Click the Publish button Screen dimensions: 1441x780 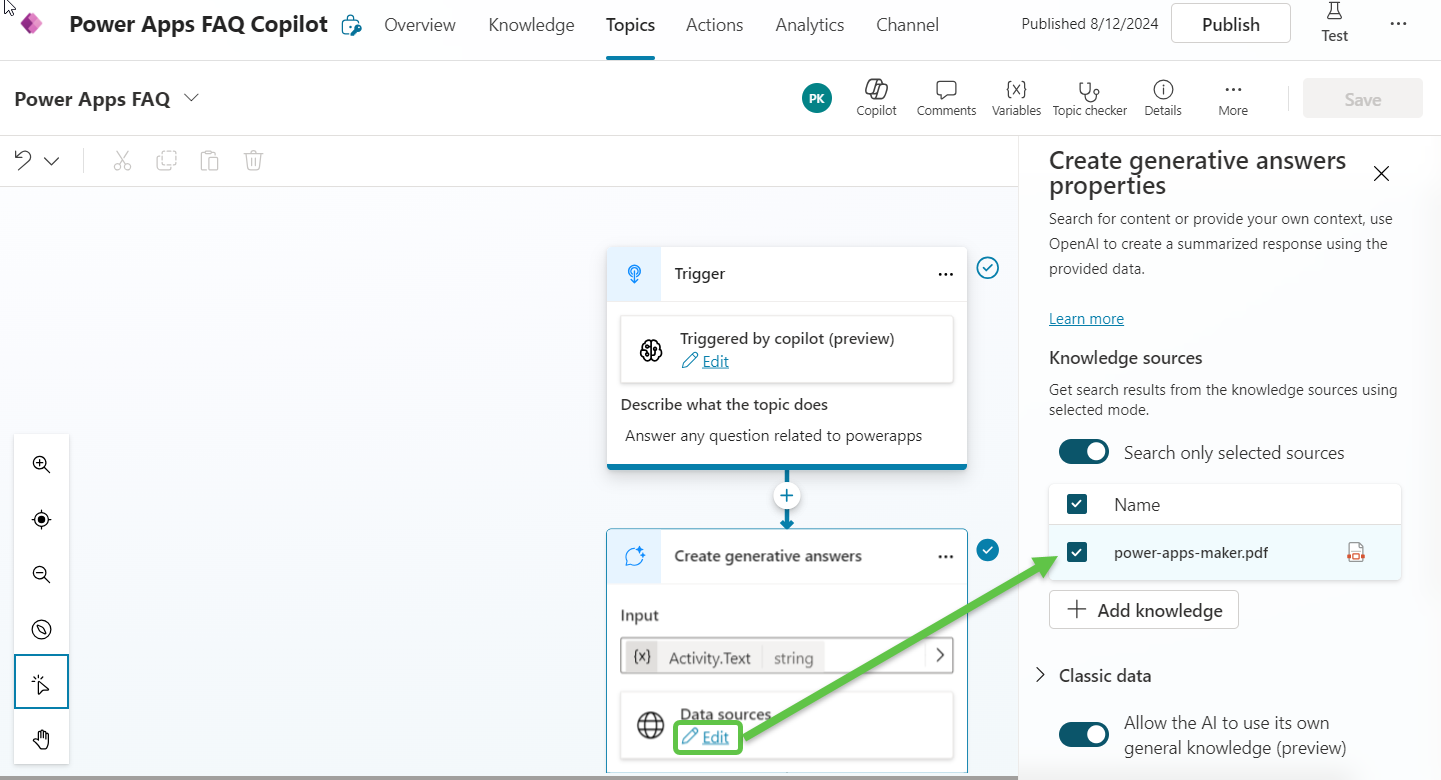click(1231, 23)
